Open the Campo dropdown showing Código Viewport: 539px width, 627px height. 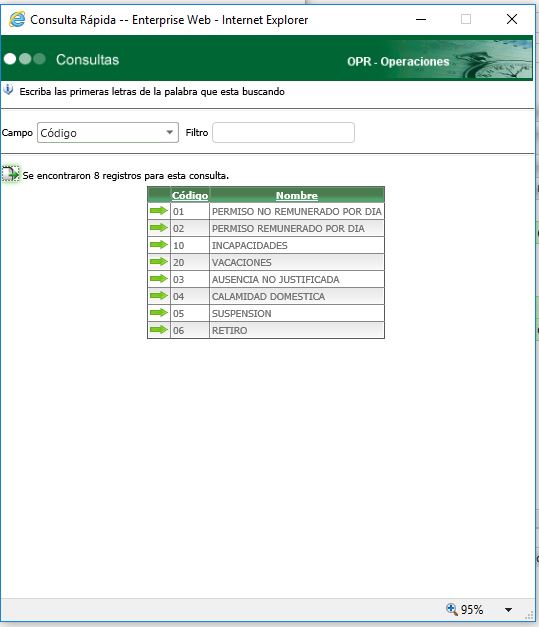tap(108, 132)
